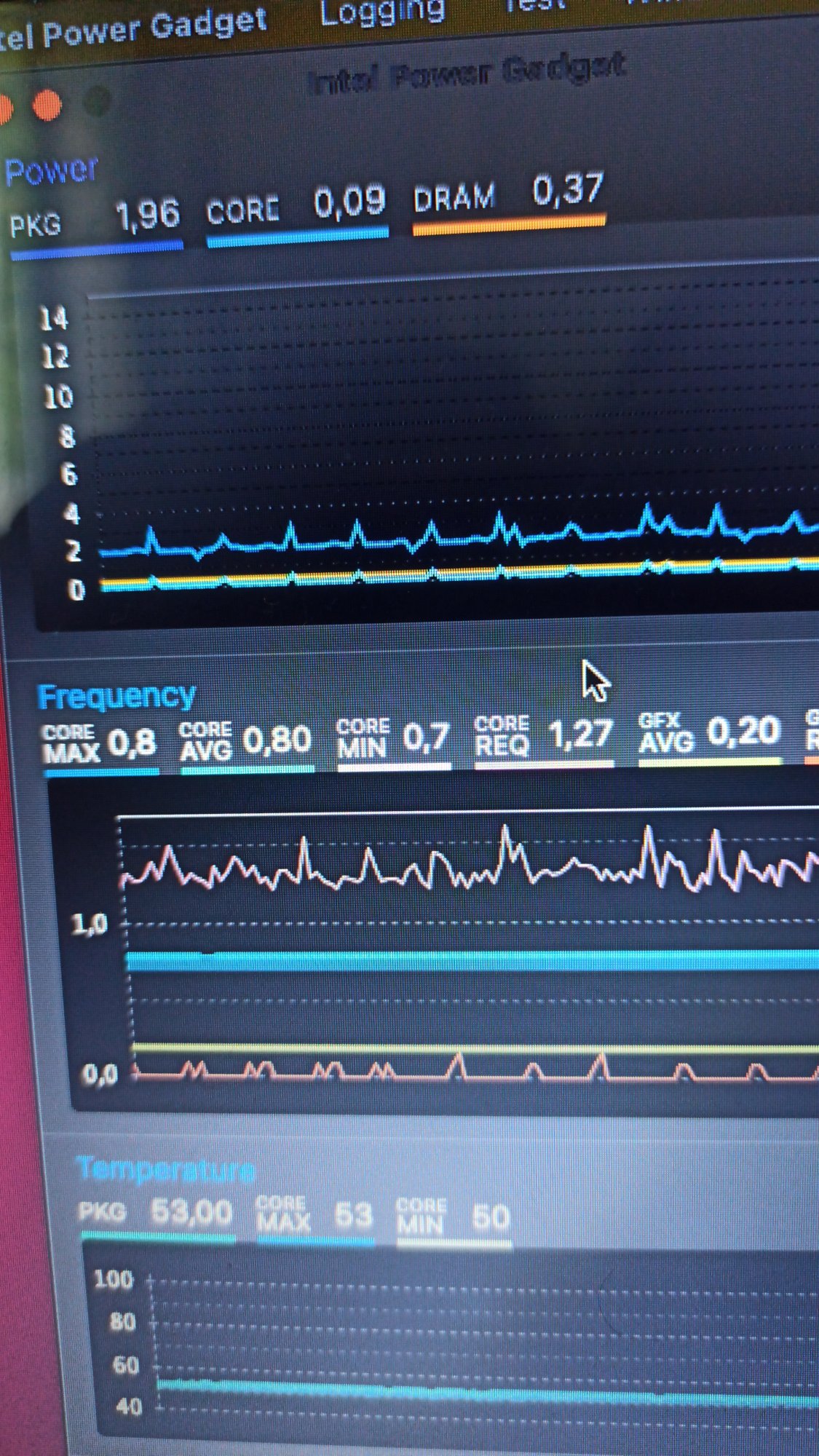This screenshot has height=1456, width=819.
Task: Click the Temperature section heading
Action: click(x=166, y=1170)
